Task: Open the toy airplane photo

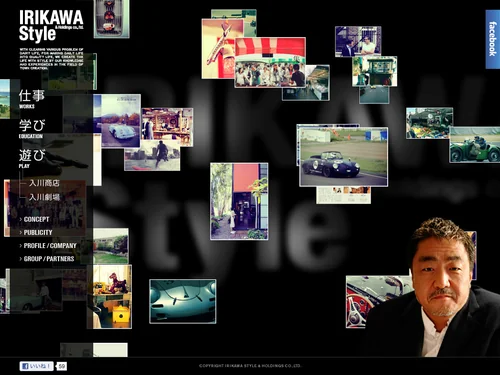Action: 218,49
